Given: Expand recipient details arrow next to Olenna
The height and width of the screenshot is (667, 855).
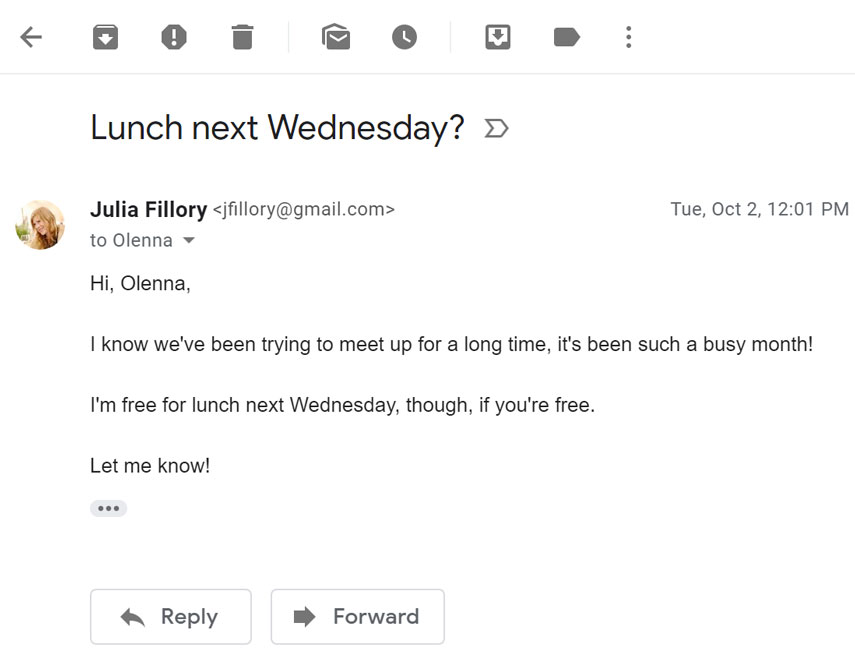Looking at the screenshot, I should coord(188,241).
